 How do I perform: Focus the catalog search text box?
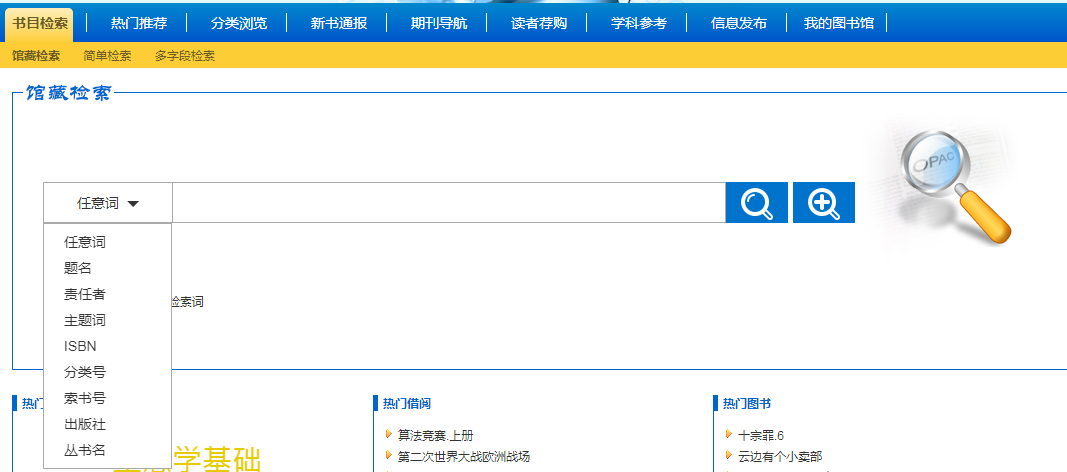(449, 203)
